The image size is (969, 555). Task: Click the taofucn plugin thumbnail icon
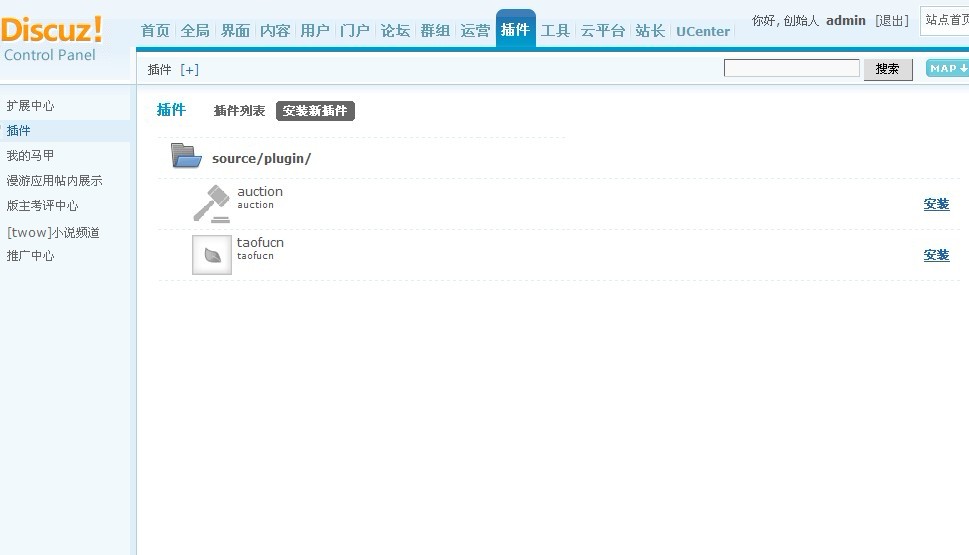pyautogui.click(x=211, y=255)
